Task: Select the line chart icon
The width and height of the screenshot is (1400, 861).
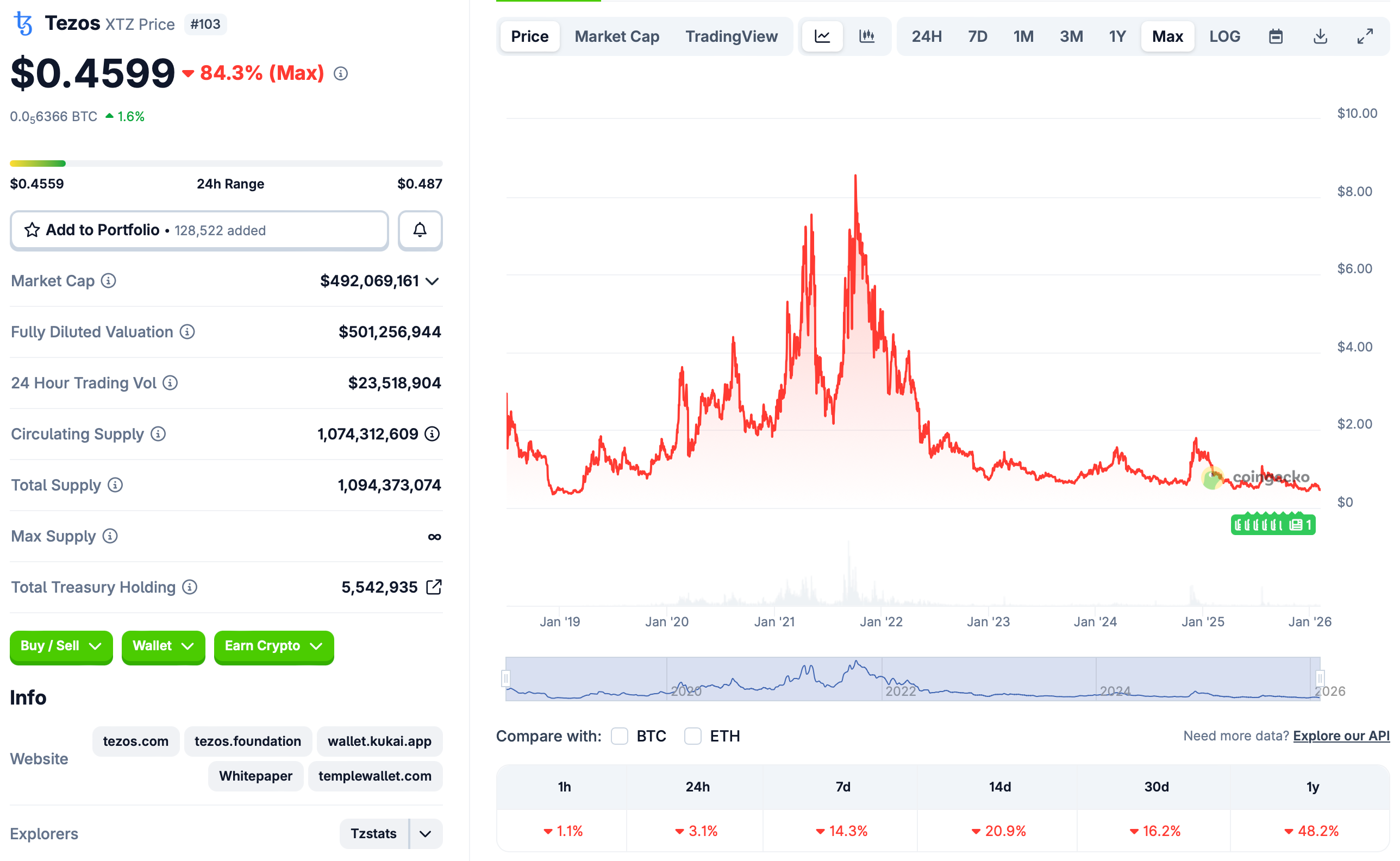Action: 822,36
